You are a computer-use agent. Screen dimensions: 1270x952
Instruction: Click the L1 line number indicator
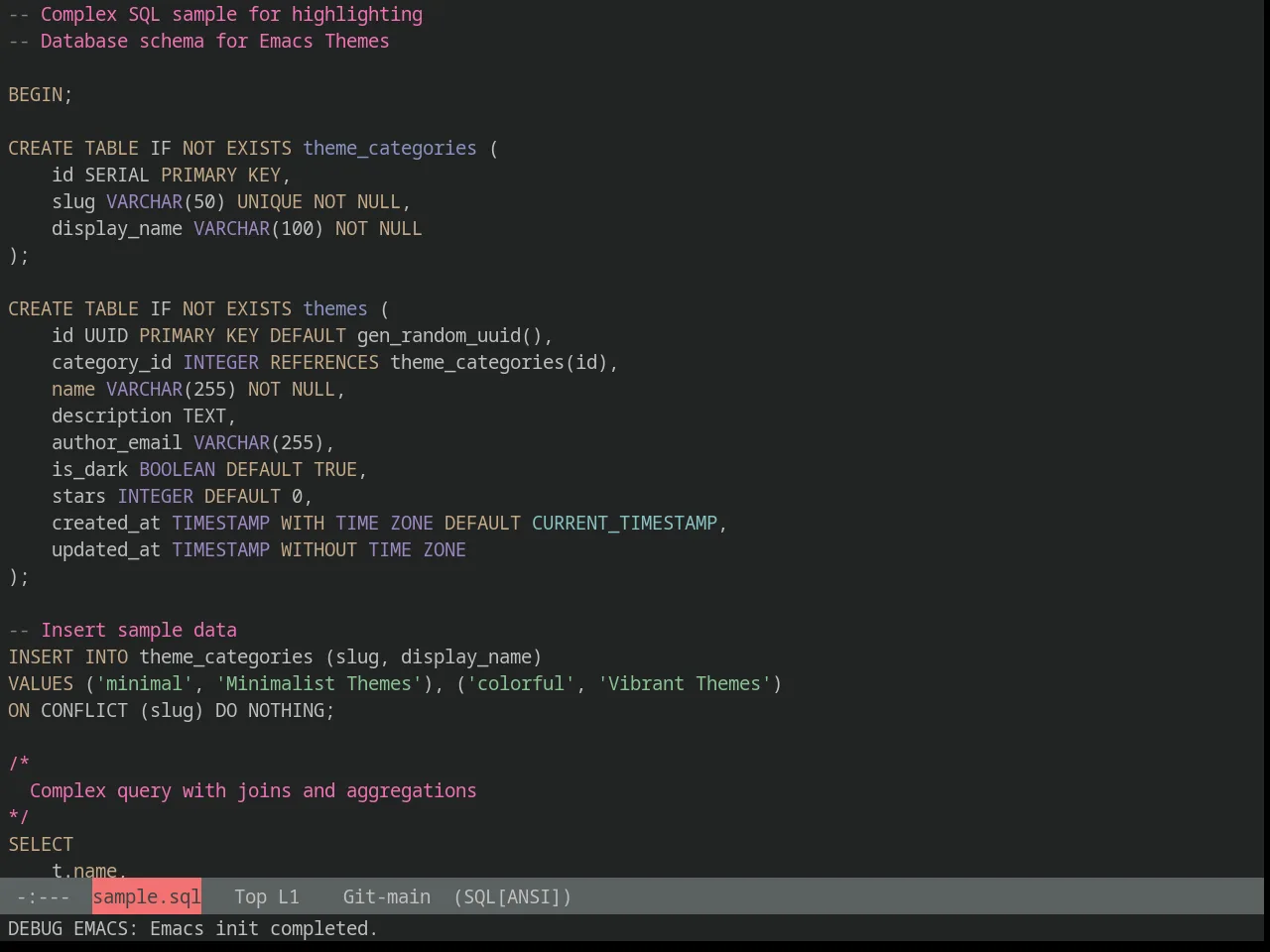click(289, 896)
